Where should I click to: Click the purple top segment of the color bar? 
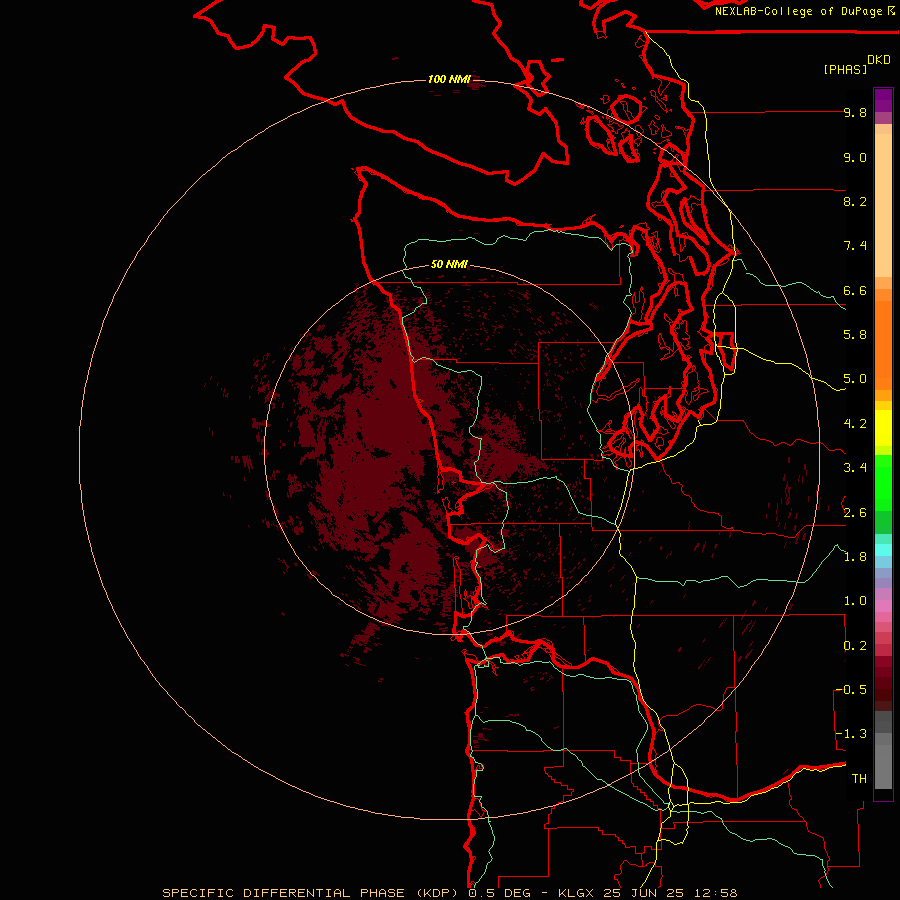883,100
